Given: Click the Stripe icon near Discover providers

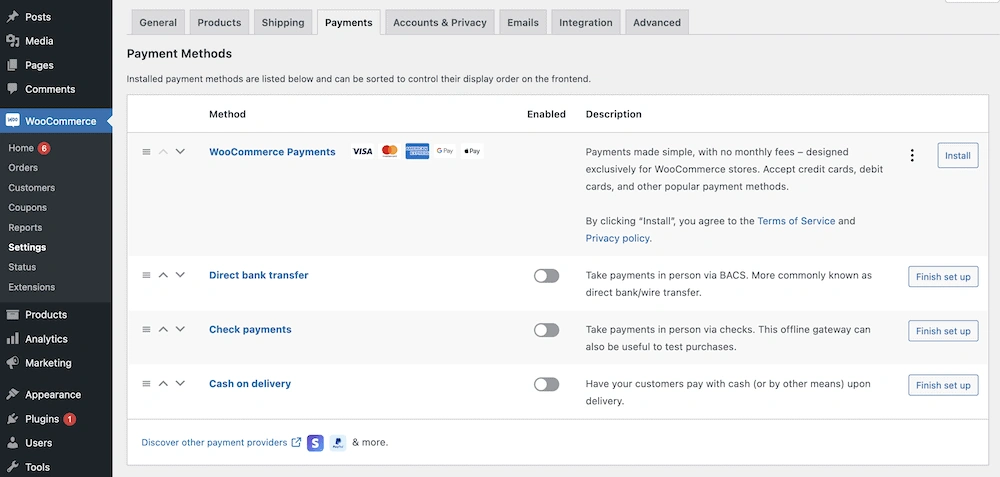Looking at the screenshot, I should (315, 442).
